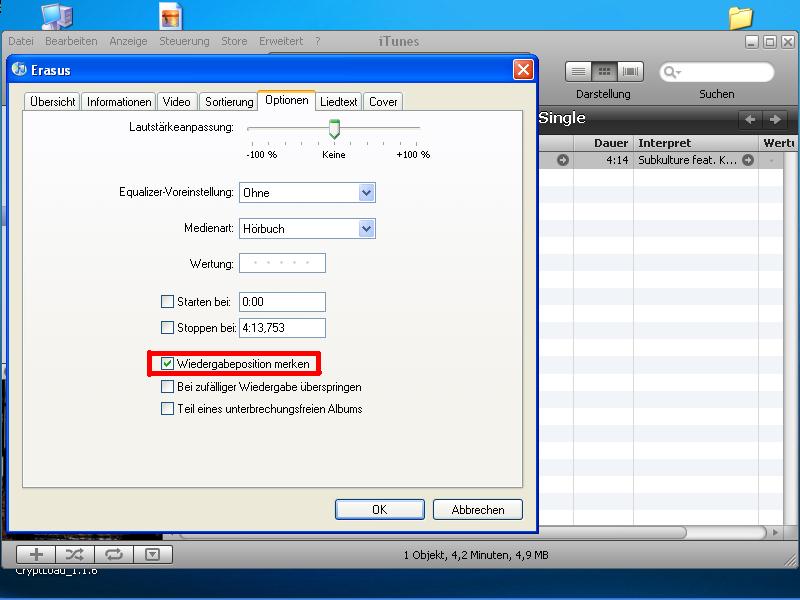Select the Subkulture feat. K... track row

pos(661,160)
